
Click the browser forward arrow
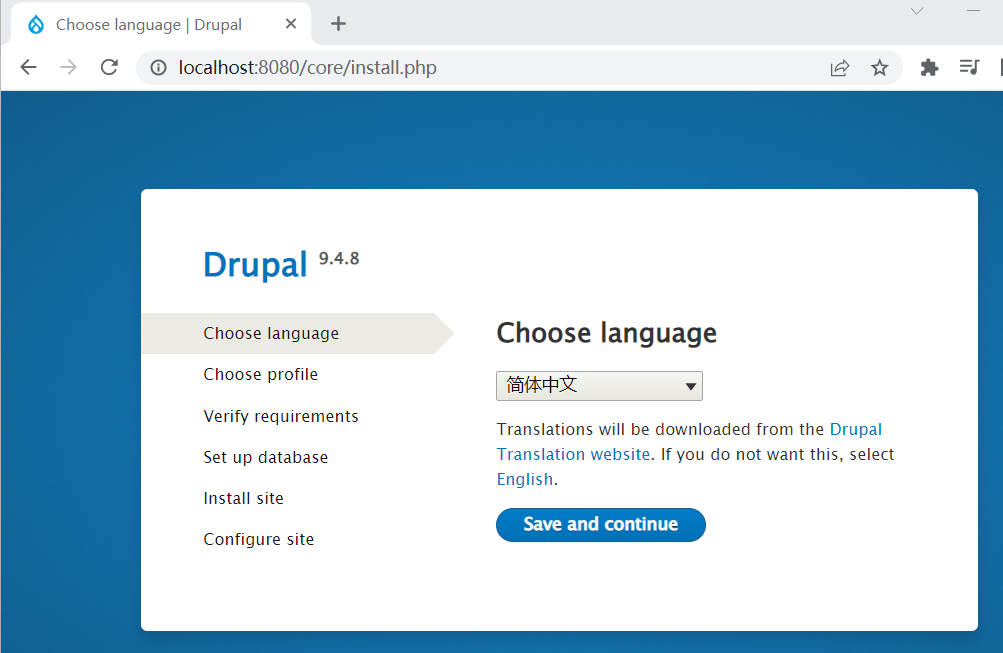(68, 67)
